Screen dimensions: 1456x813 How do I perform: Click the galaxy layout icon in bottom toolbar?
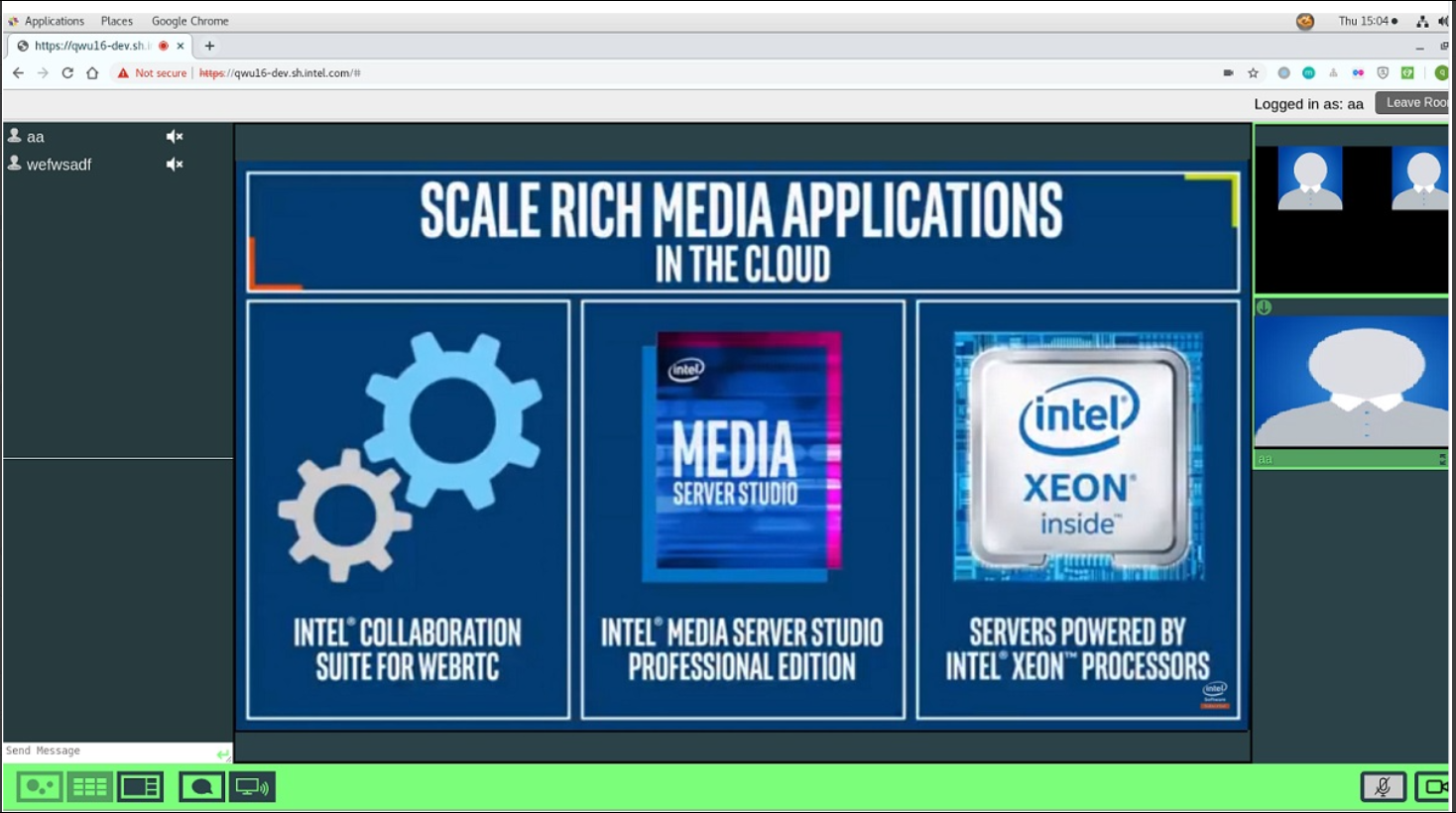[x=40, y=787]
